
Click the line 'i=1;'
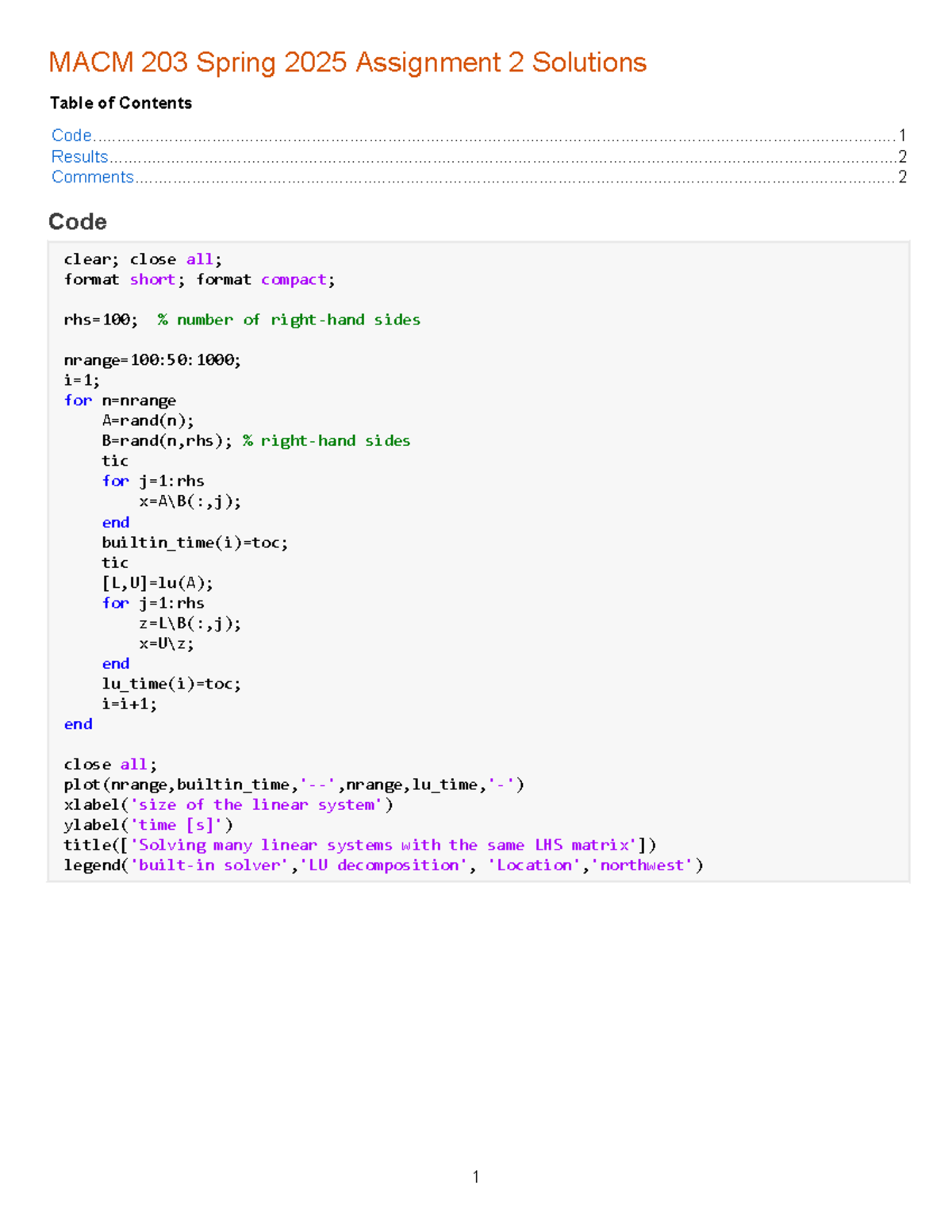[x=82, y=380]
